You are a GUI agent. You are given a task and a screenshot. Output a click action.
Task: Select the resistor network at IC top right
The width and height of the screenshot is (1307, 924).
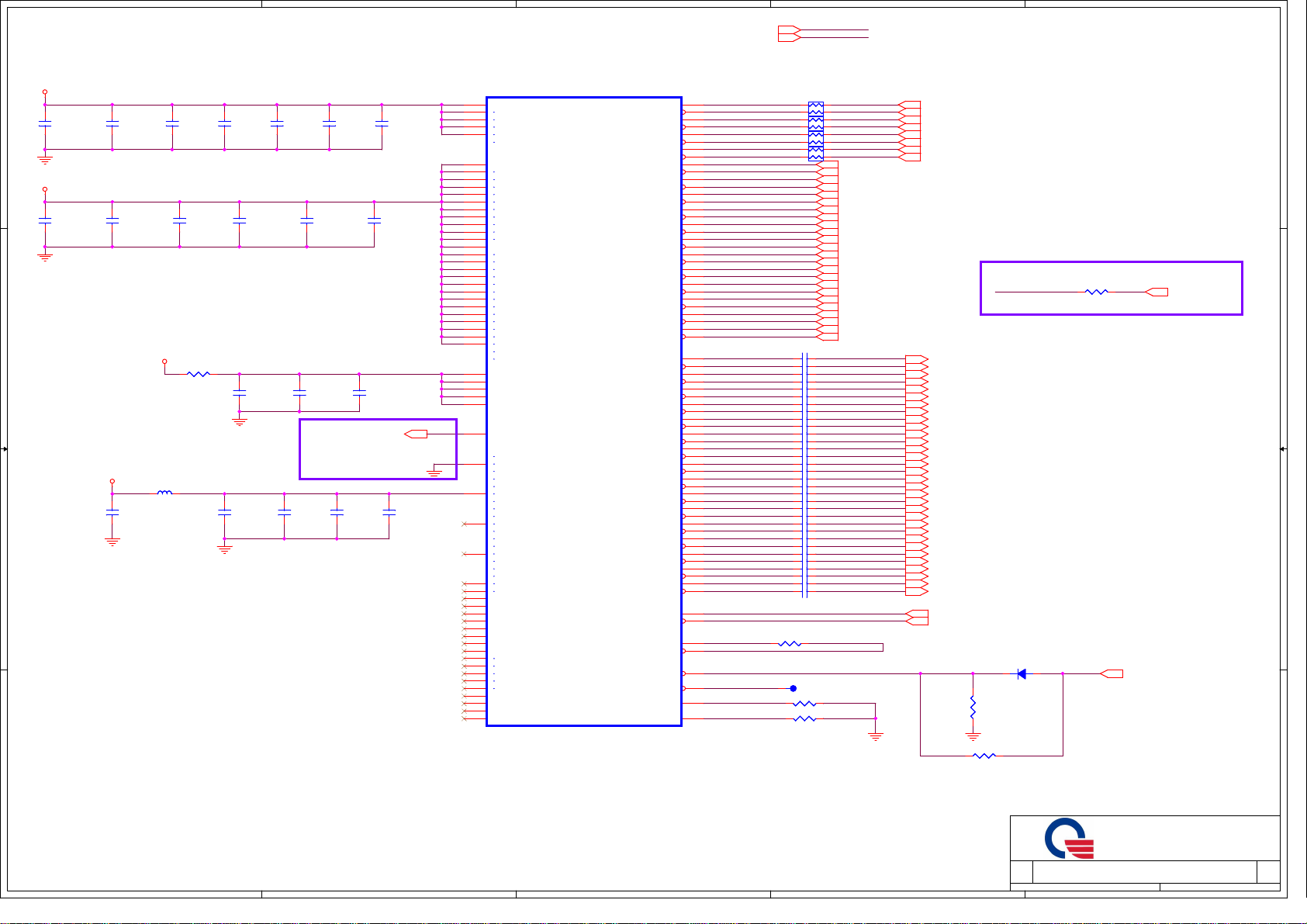816,131
